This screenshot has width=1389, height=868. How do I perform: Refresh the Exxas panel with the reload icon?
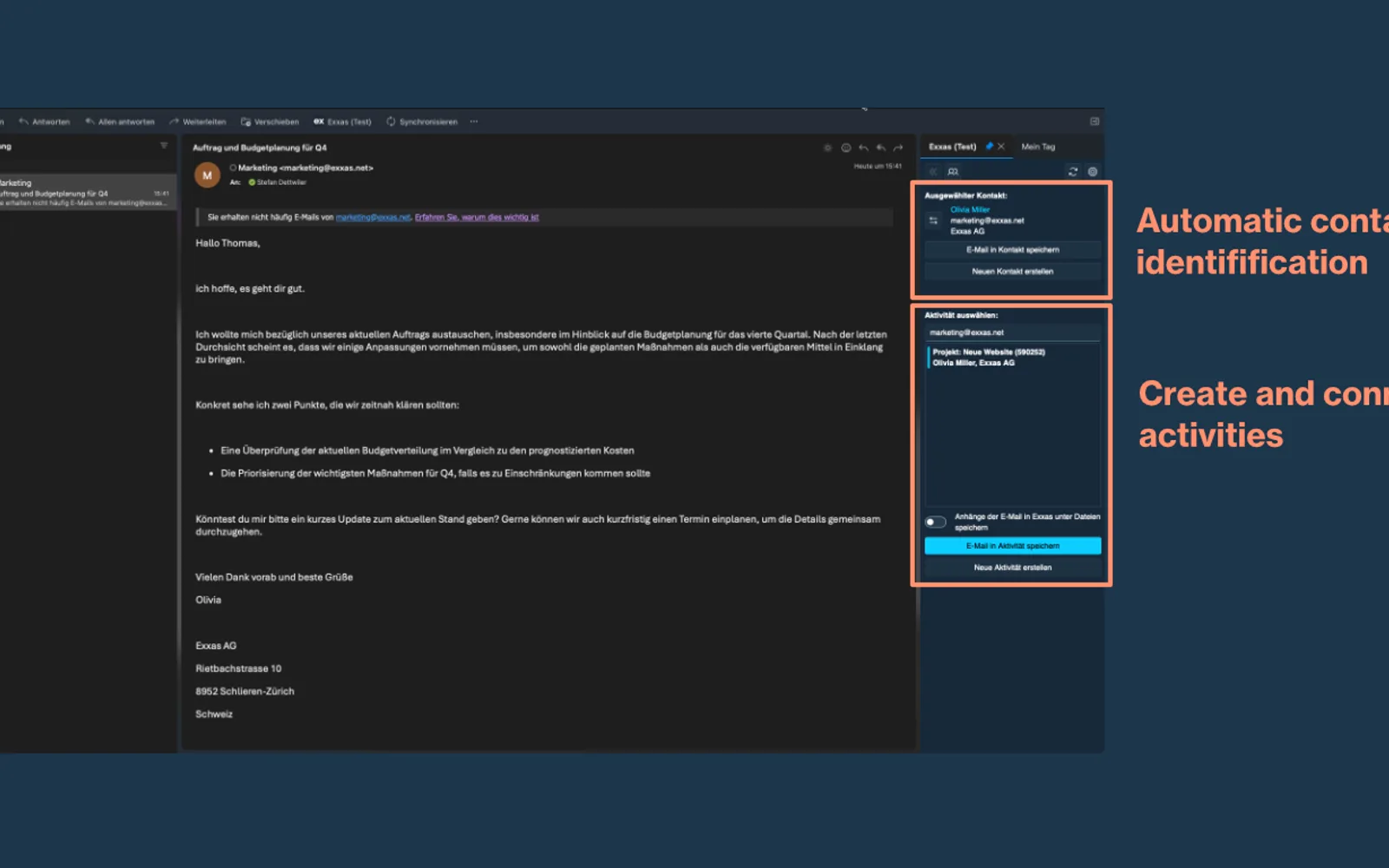pos(1073,172)
